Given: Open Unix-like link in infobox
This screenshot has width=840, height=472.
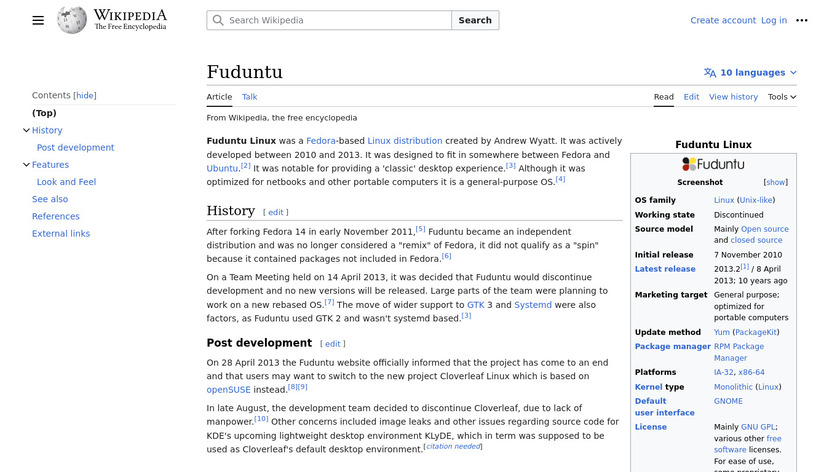Looking at the screenshot, I should [x=756, y=200].
